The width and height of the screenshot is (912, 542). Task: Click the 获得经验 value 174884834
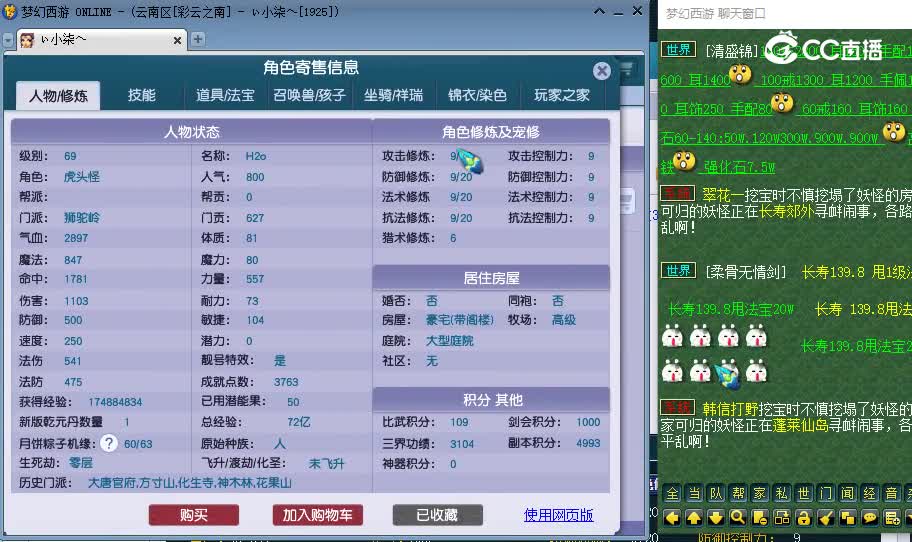pyautogui.click(x=115, y=402)
